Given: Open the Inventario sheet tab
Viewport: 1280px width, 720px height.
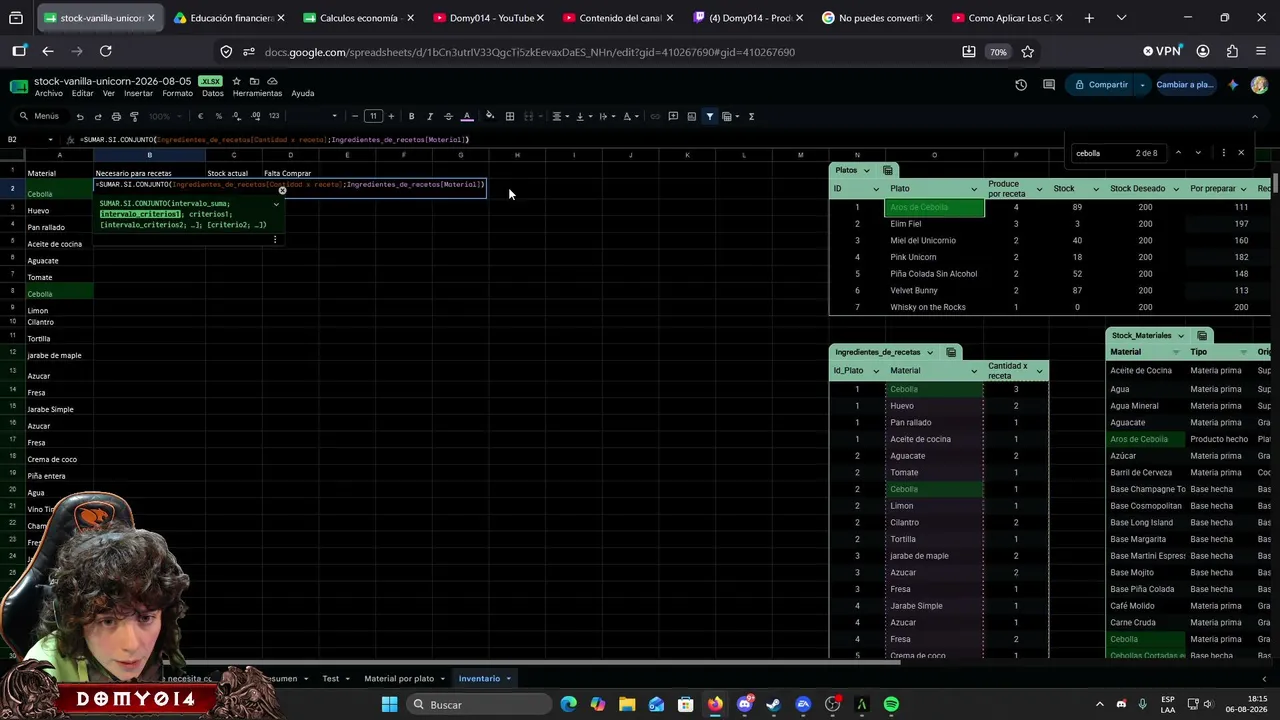Looking at the screenshot, I should point(479,678).
